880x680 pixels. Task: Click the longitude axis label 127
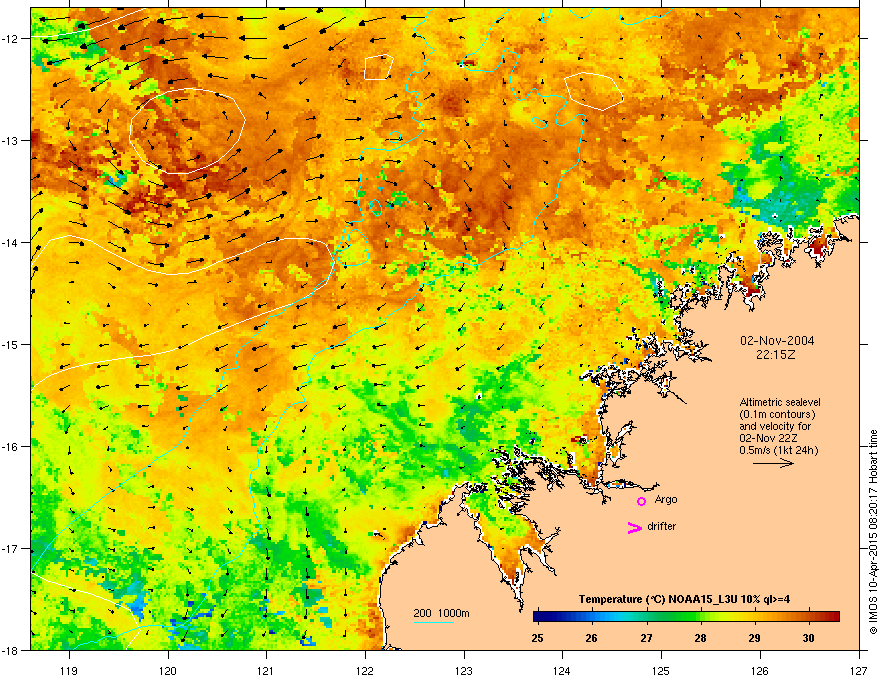click(858, 670)
